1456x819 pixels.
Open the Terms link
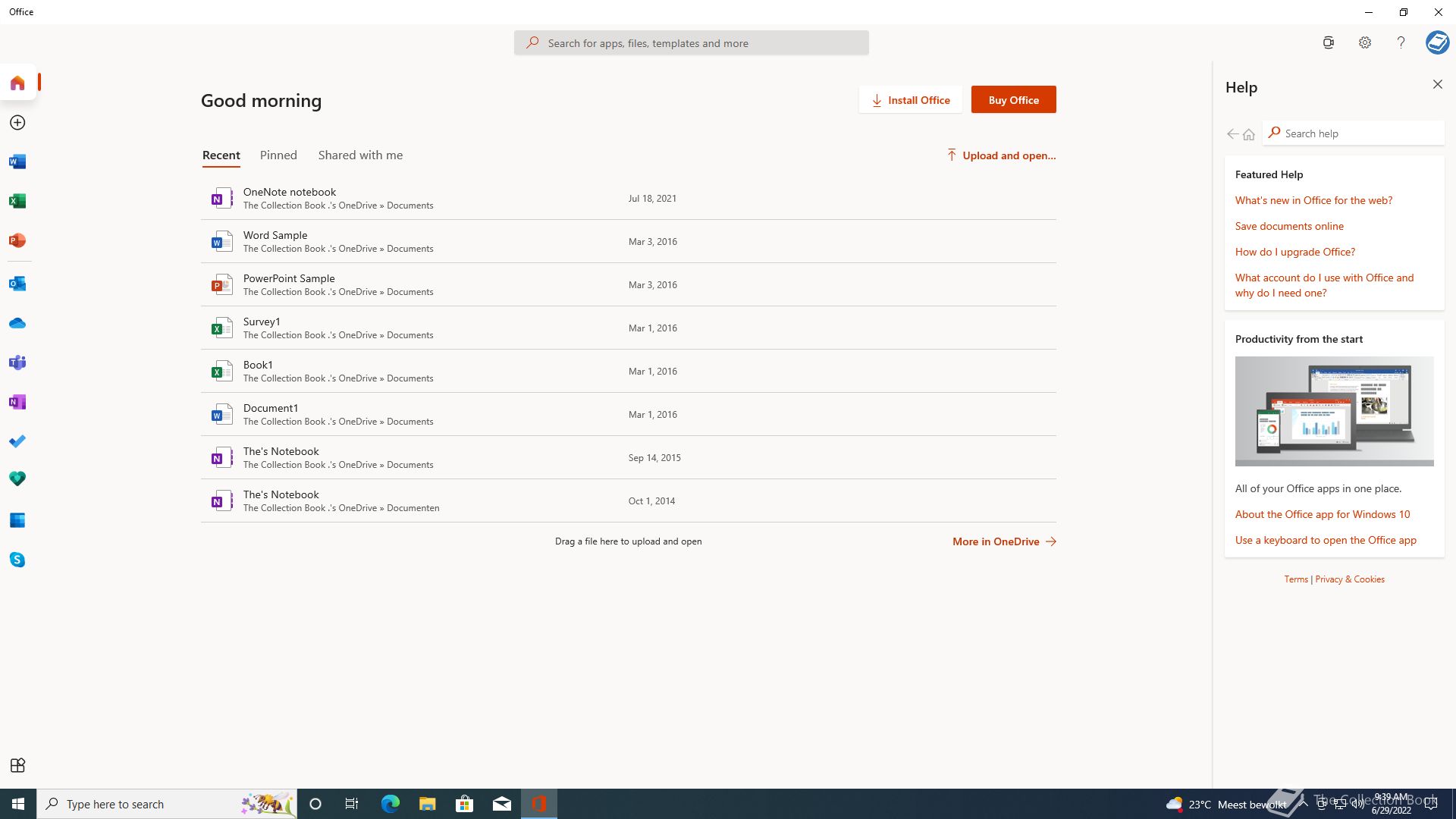click(x=1296, y=579)
